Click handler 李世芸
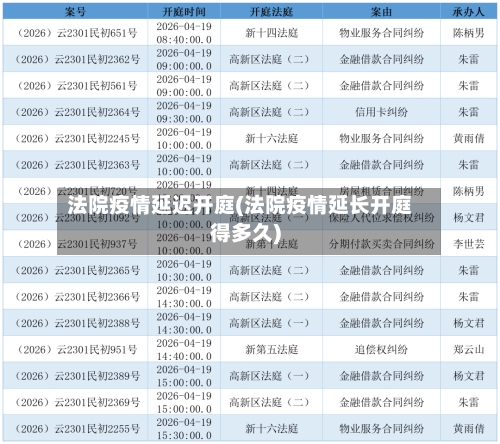This screenshot has width=500, height=444. (468, 244)
